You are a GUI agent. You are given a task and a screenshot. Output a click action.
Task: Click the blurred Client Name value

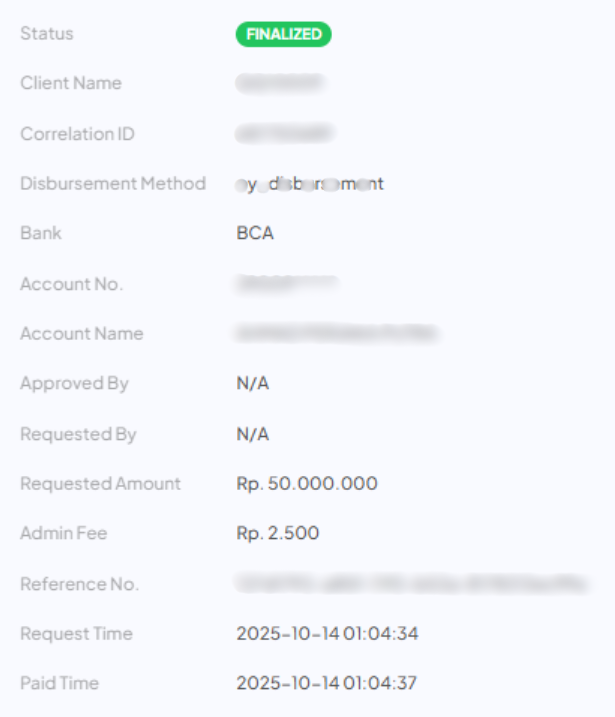coord(279,84)
